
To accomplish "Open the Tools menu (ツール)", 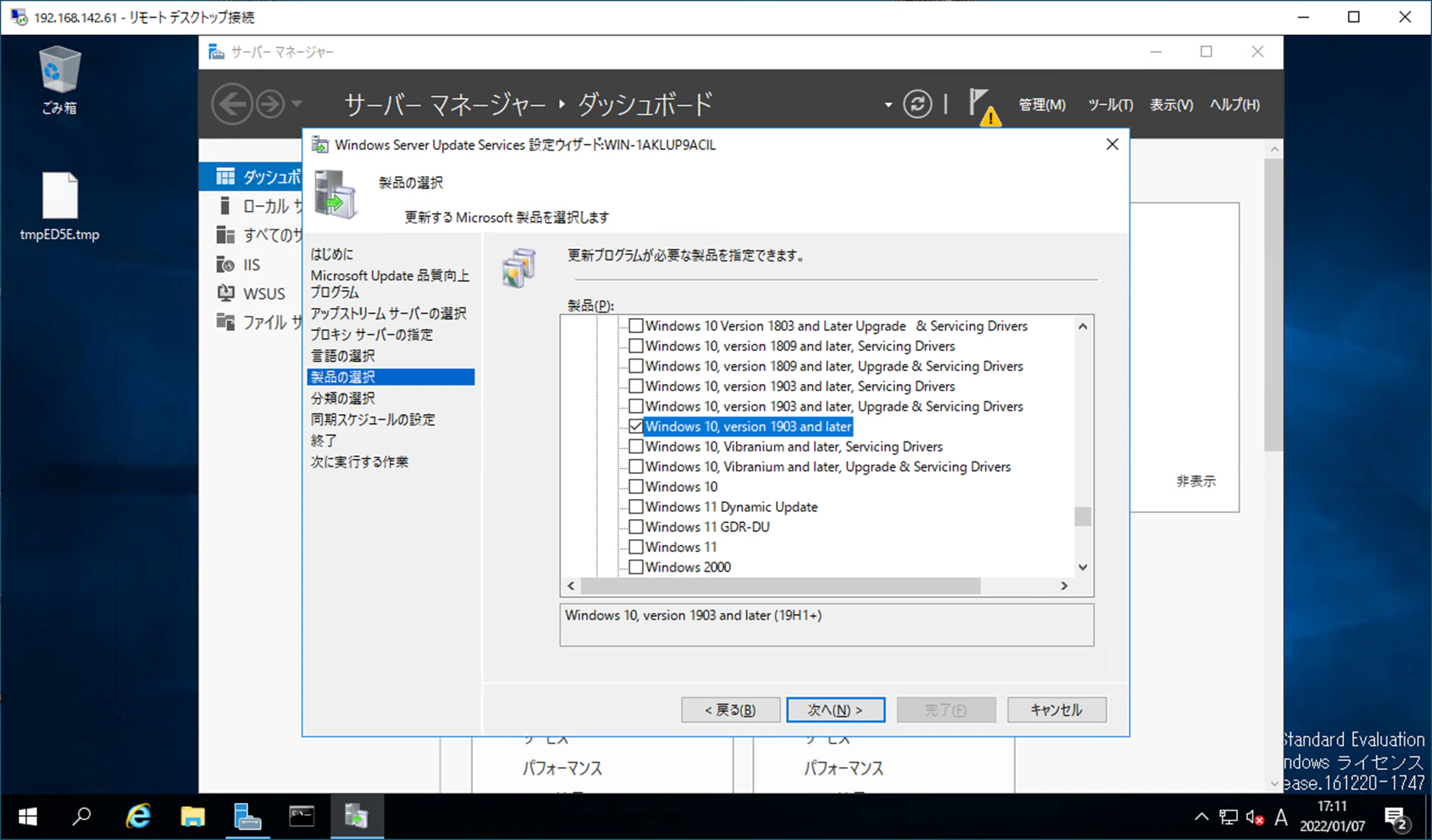I will (1109, 104).
